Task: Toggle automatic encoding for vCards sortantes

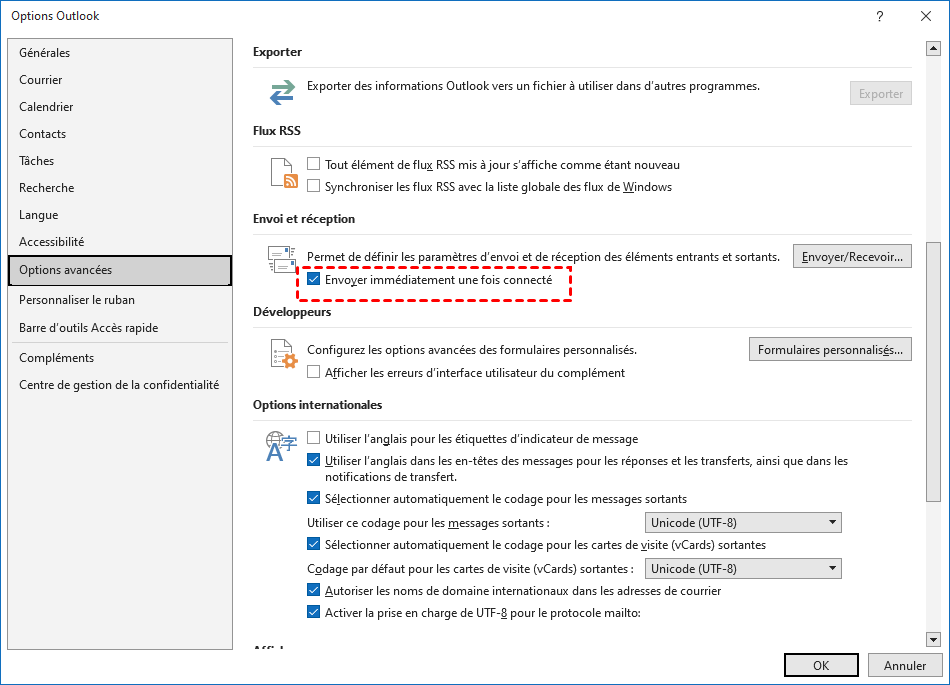Action: [313, 544]
